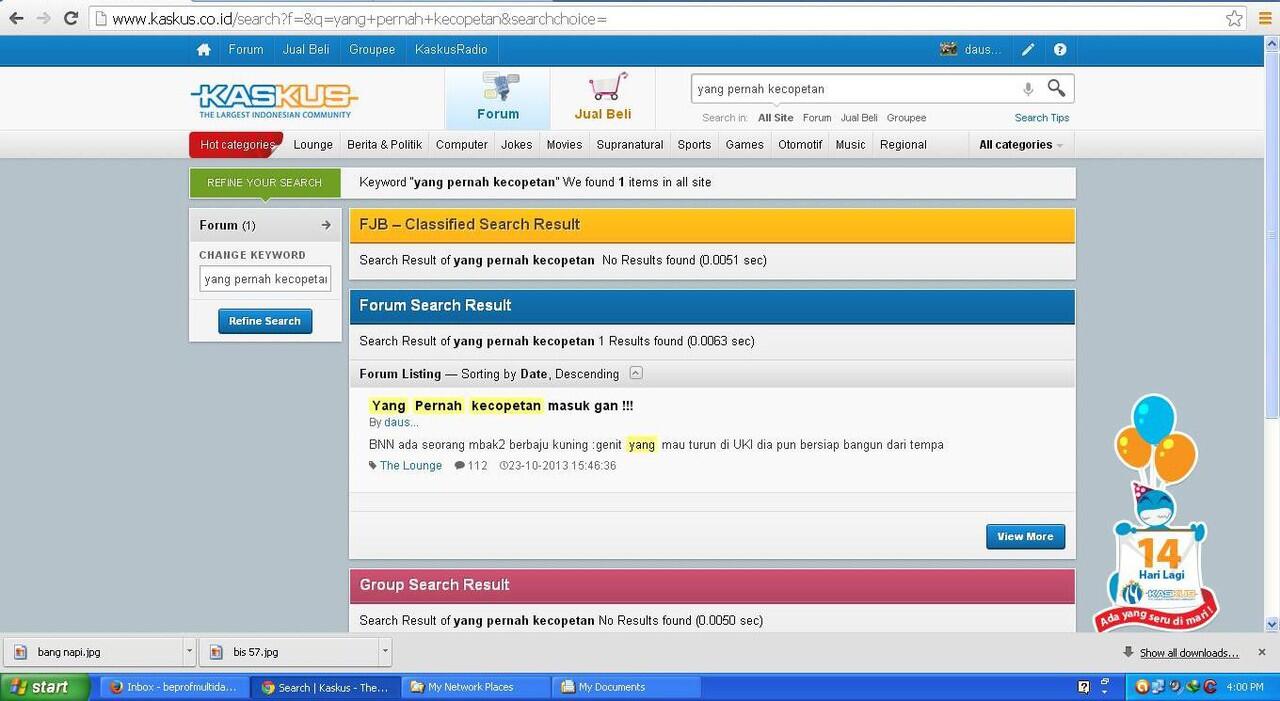1280x701 pixels.
Task: Open the Music category
Action: 851,145
